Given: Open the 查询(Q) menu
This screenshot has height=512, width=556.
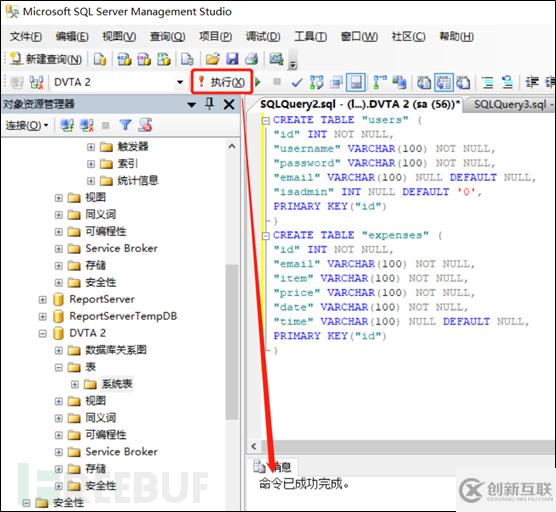Looking at the screenshot, I should click(167, 37).
